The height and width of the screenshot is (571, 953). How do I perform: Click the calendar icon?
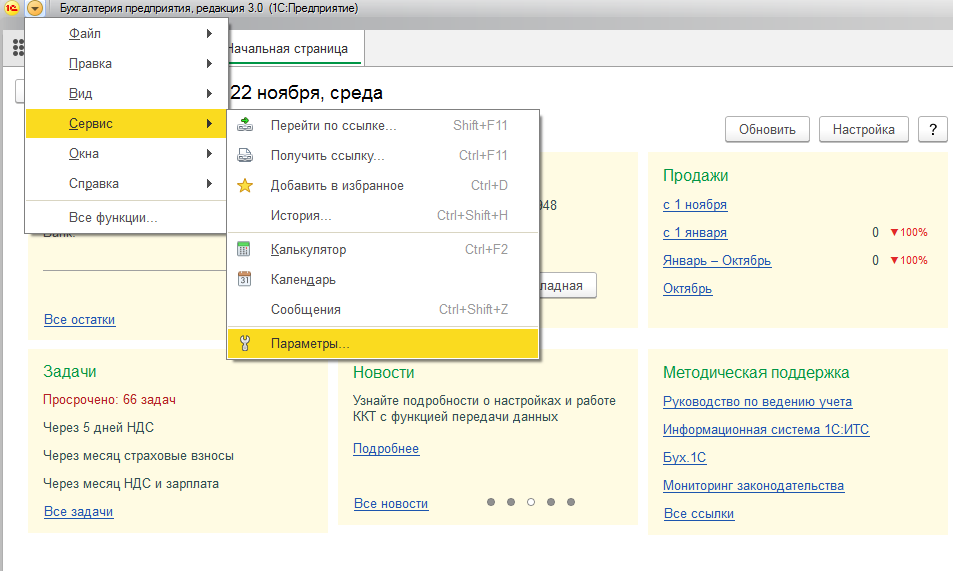click(244, 279)
